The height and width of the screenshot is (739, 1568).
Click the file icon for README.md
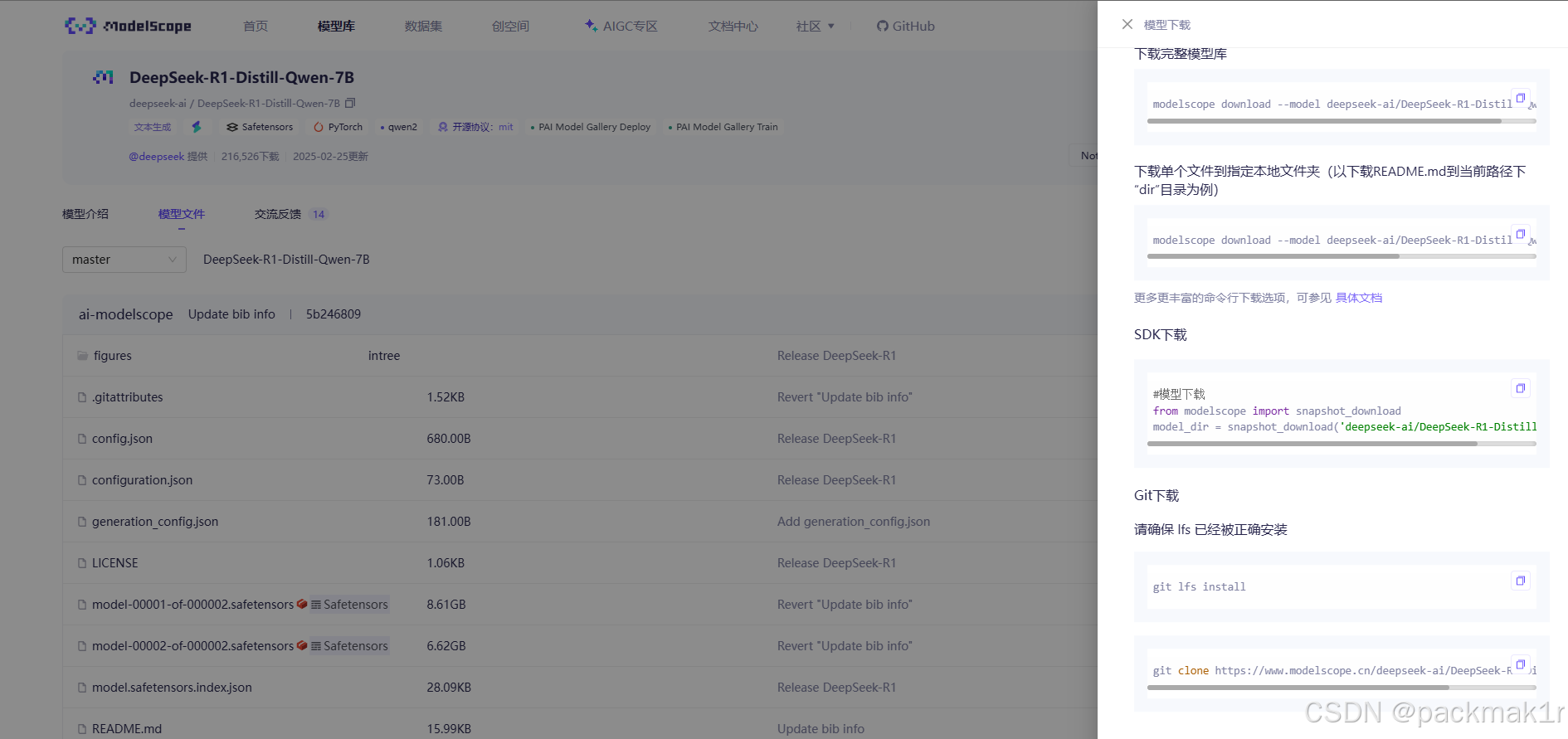[x=82, y=729]
